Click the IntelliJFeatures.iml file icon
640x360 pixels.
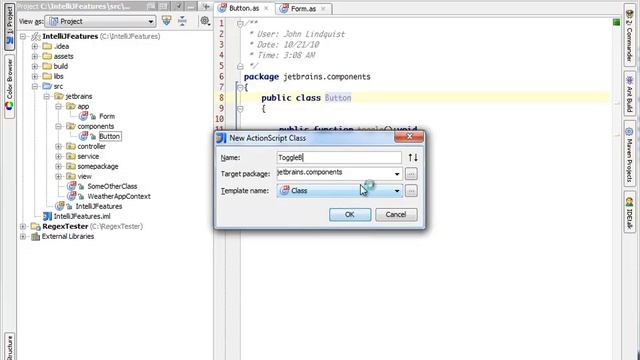(x=47, y=216)
